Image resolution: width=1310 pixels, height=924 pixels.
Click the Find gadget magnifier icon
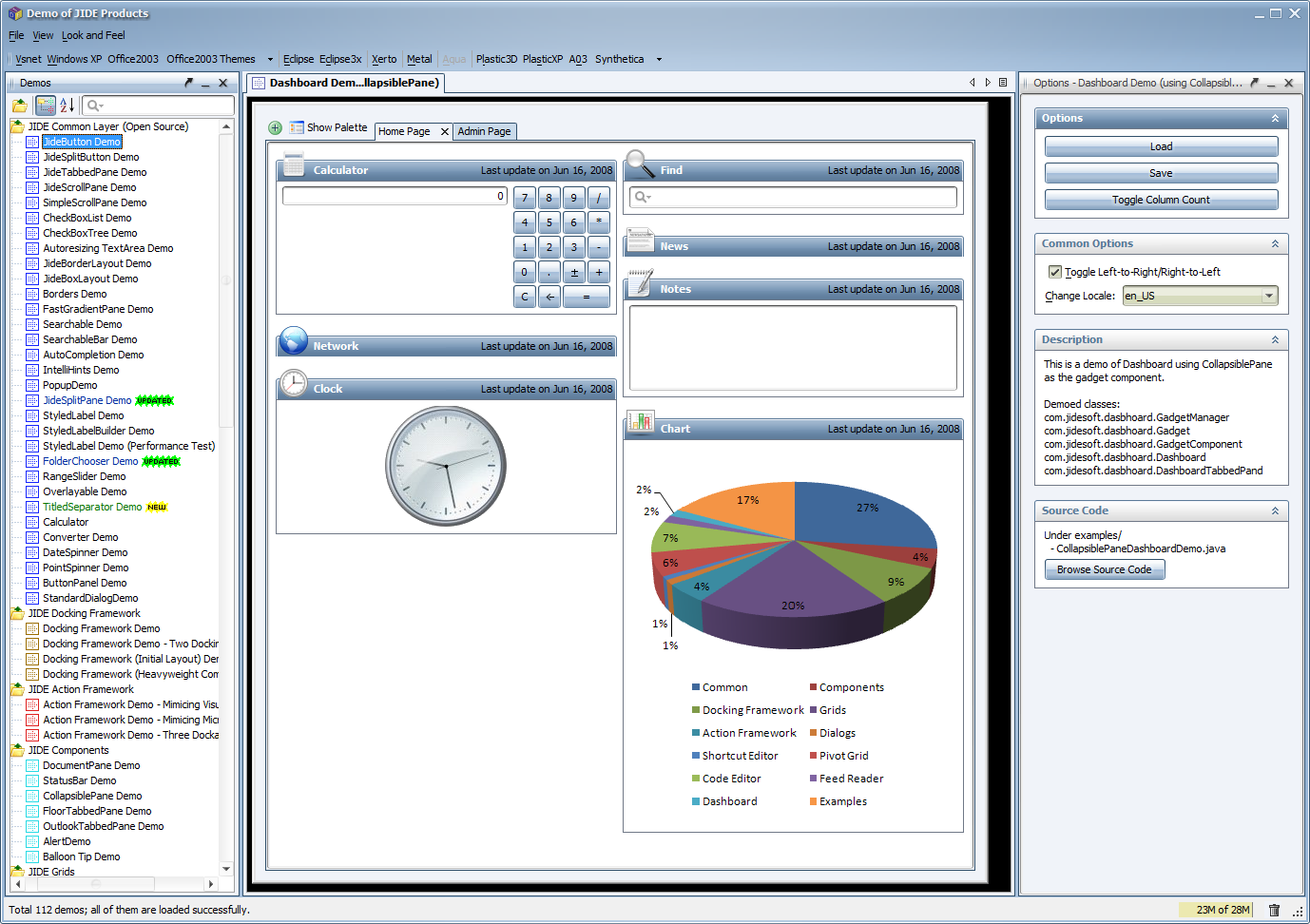[x=640, y=163]
